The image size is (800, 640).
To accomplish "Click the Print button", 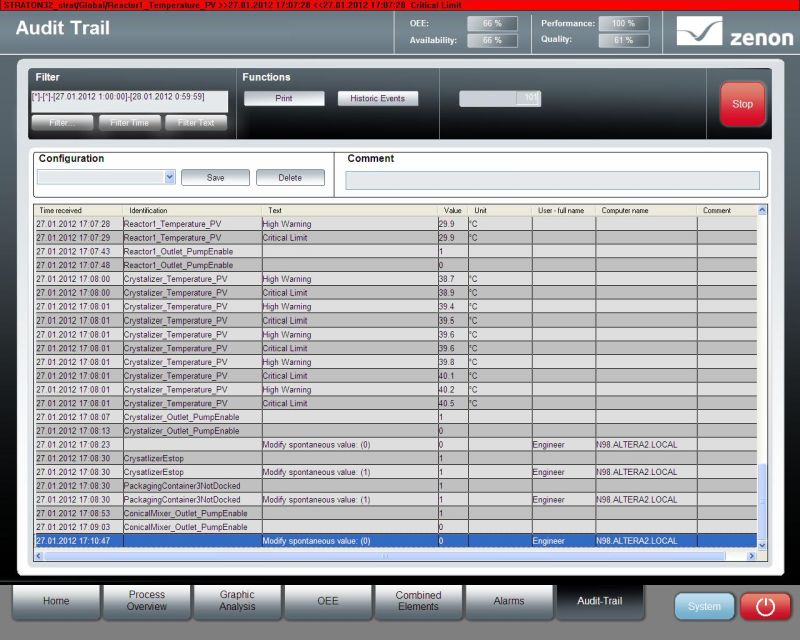I will click(x=284, y=98).
